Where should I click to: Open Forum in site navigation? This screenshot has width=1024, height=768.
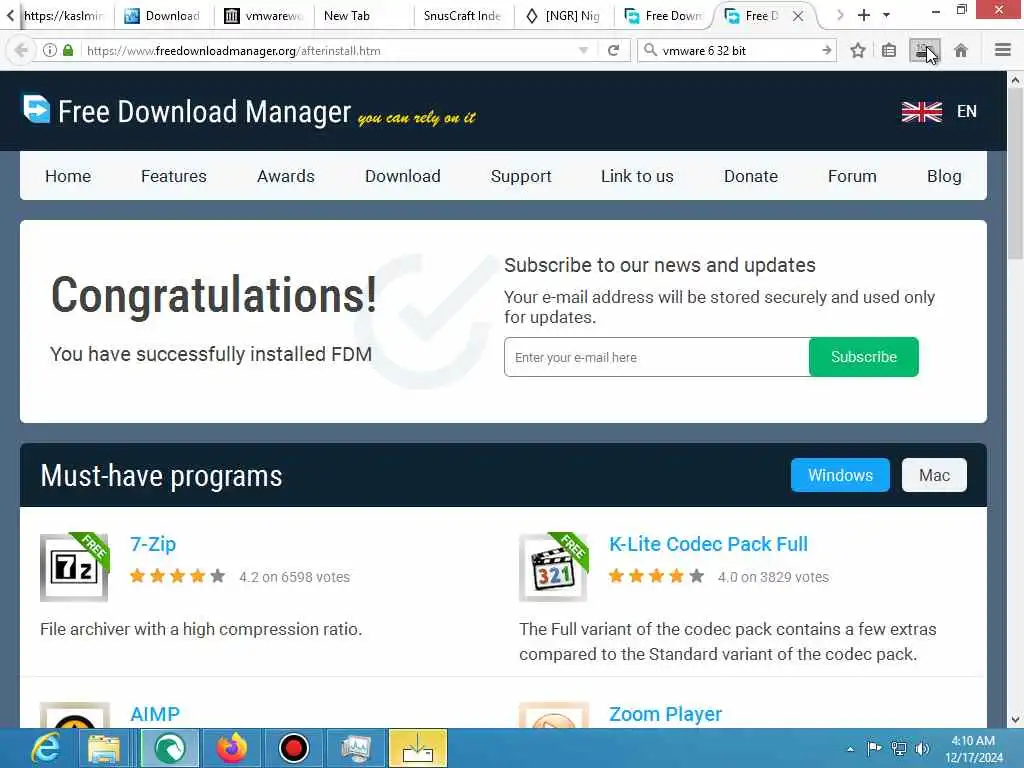point(852,176)
